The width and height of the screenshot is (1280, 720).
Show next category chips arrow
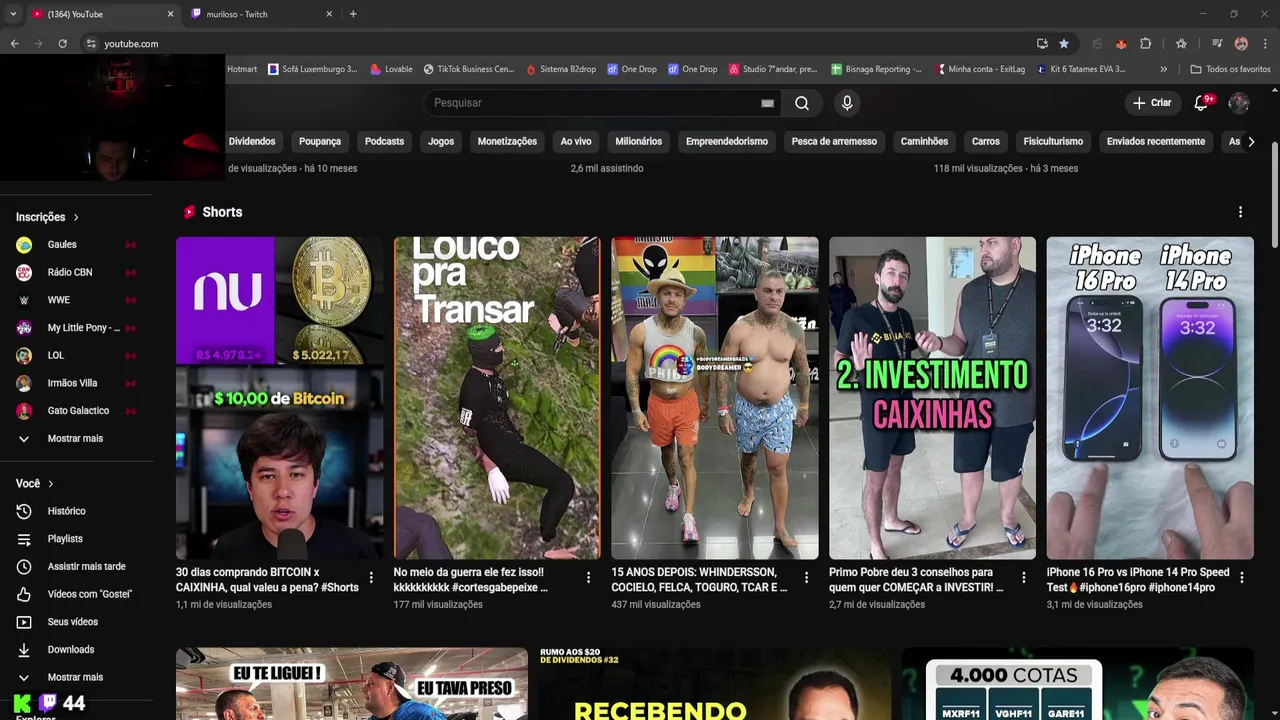[x=1250, y=142]
